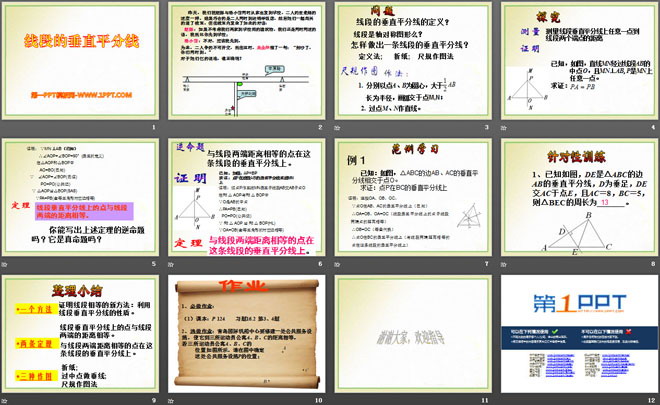Image resolution: width=660 pixels, height=405 pixels.
Task: Select slide 9 titled 整理小结
Action: coord(80,334)
